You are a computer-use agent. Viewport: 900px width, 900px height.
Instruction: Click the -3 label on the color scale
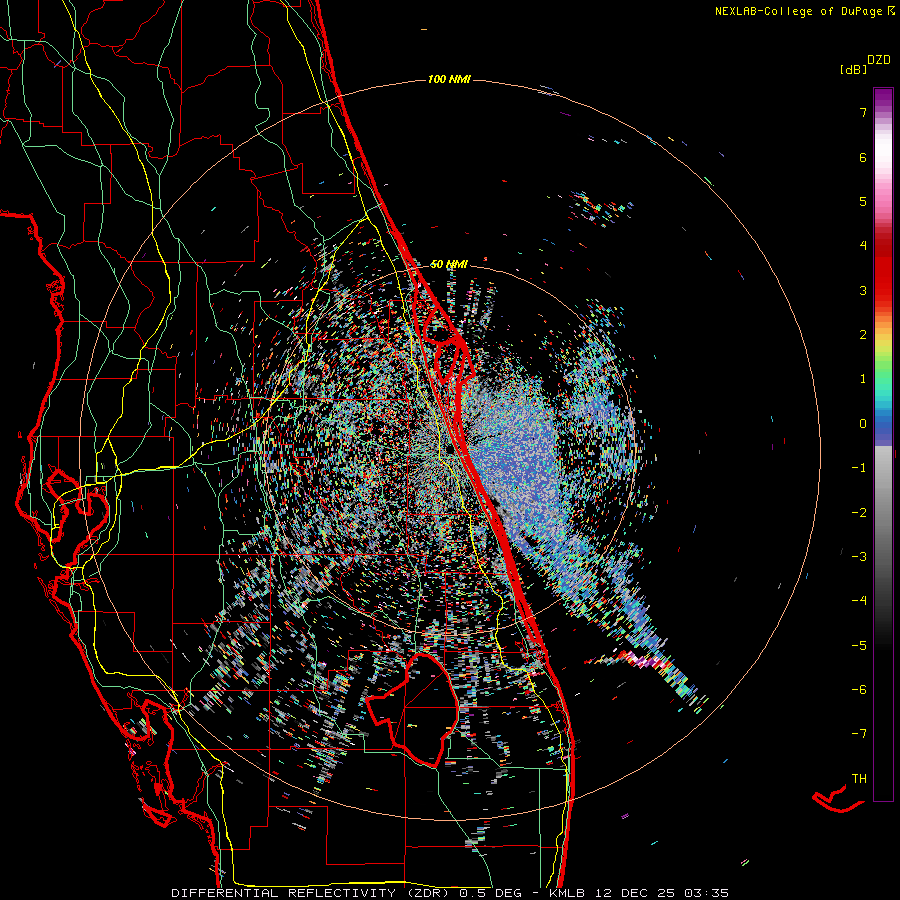tap(859, 557)
